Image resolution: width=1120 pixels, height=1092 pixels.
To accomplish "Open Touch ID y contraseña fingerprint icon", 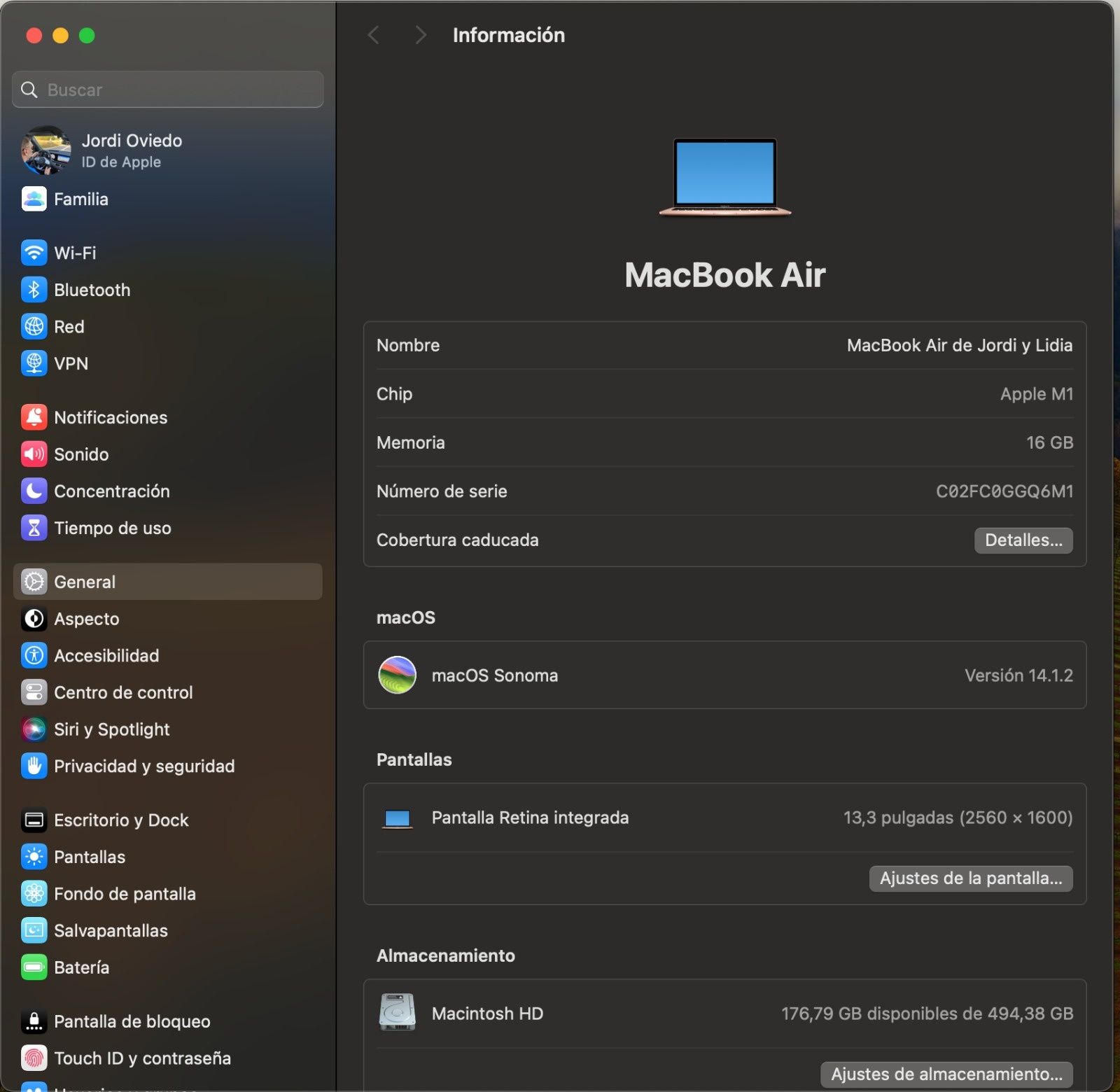I will (34, 1058).
